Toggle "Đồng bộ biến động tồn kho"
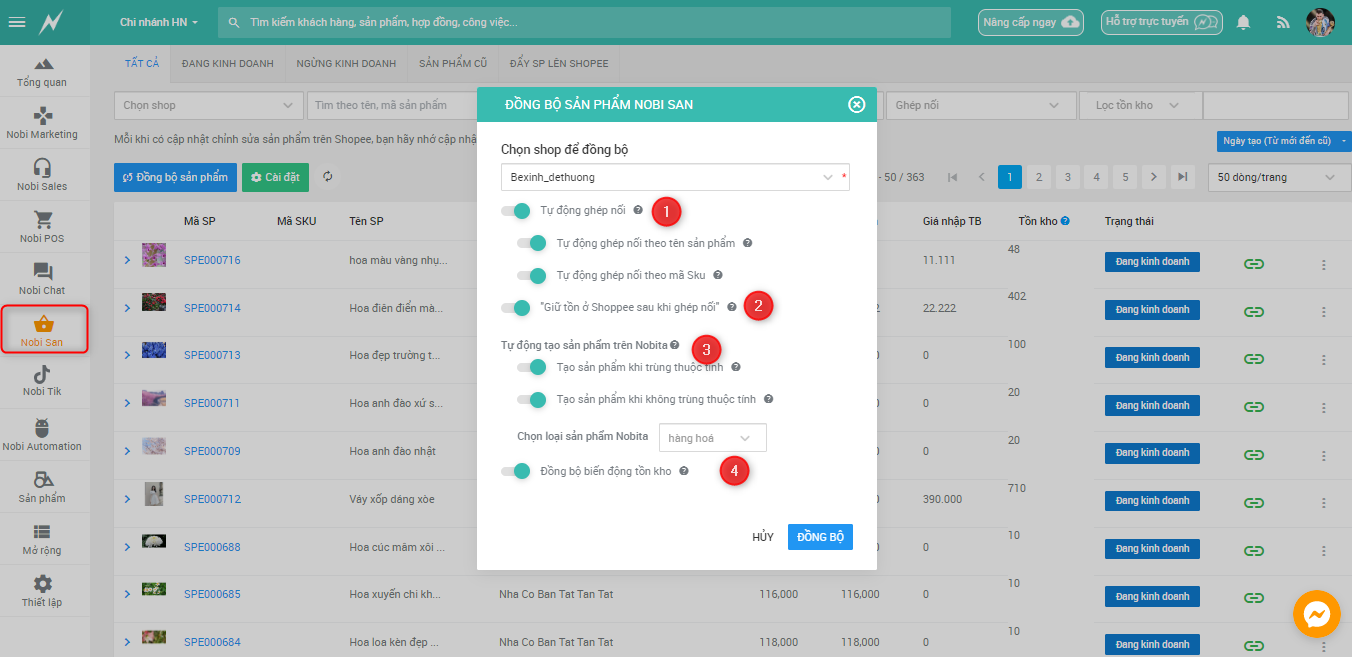The height and width of the screenshot is (657, 1352). pos(516,471)
